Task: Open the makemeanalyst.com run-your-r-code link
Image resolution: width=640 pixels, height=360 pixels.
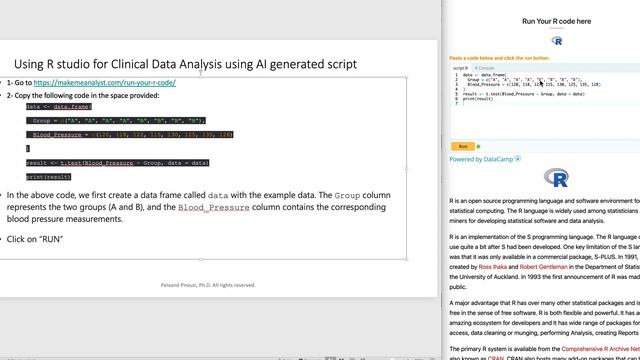Action: click(104, 82)
